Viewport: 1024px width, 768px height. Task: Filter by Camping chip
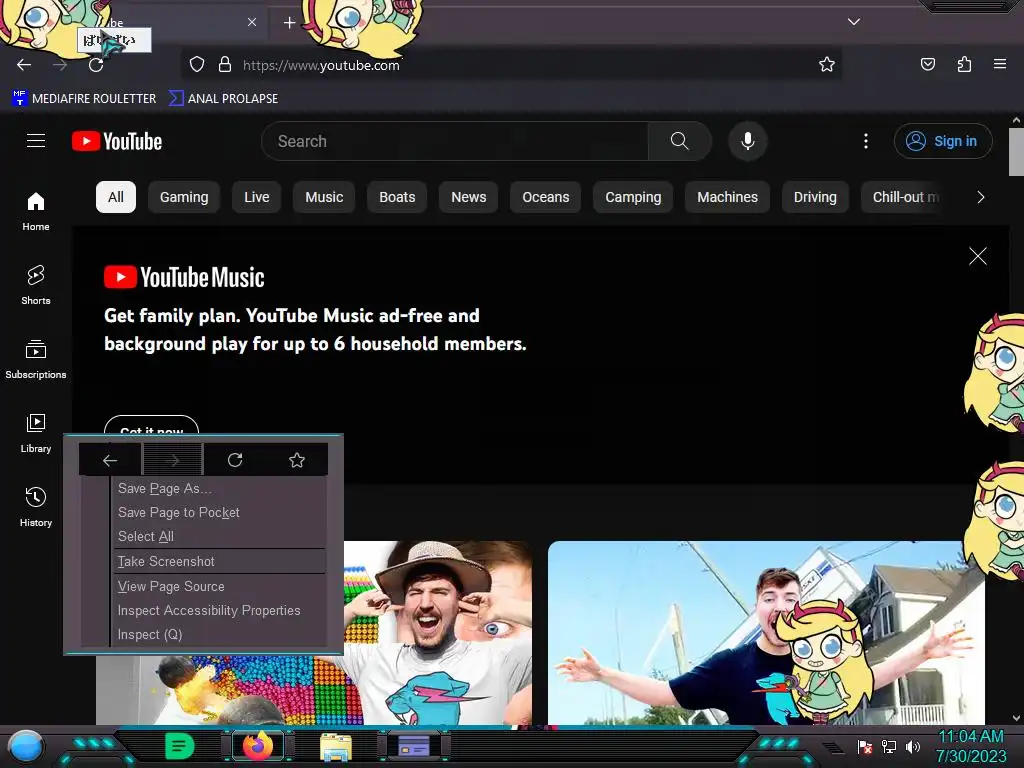(x=633, y=197)
